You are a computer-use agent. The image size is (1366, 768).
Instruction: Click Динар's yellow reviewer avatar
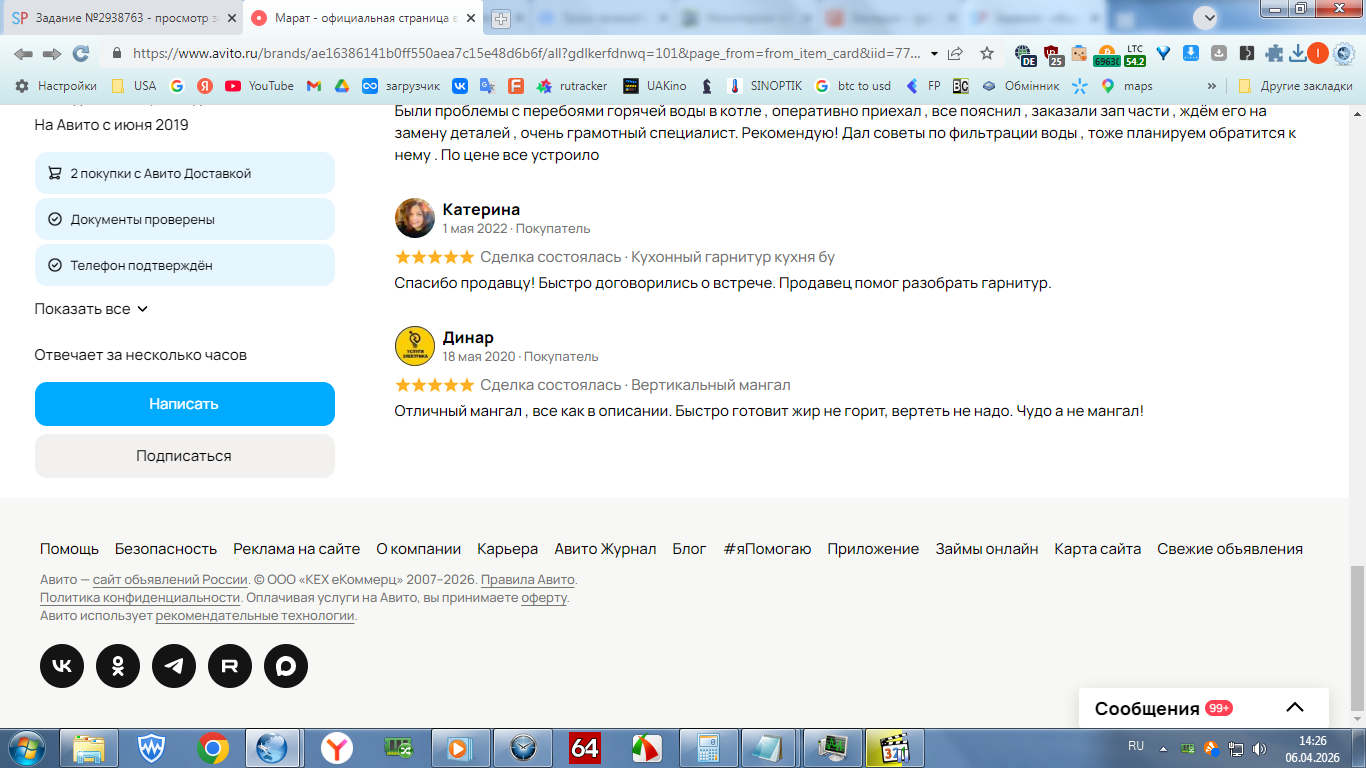(x=415, y=346)
